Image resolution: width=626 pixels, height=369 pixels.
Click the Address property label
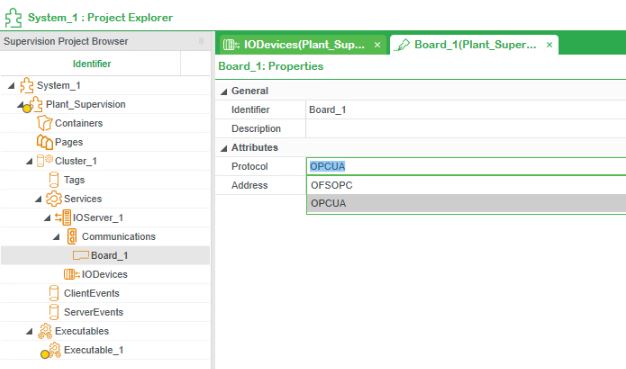click(250, 185)
